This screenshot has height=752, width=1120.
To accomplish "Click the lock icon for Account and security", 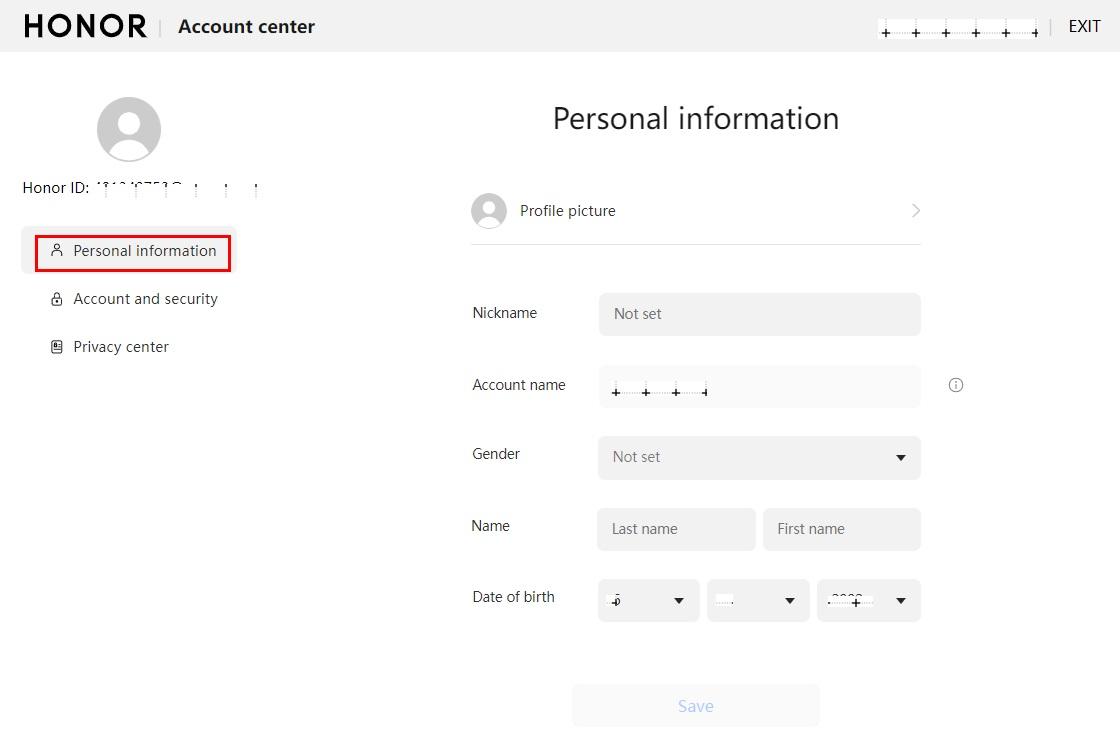I will pos(56,299).
